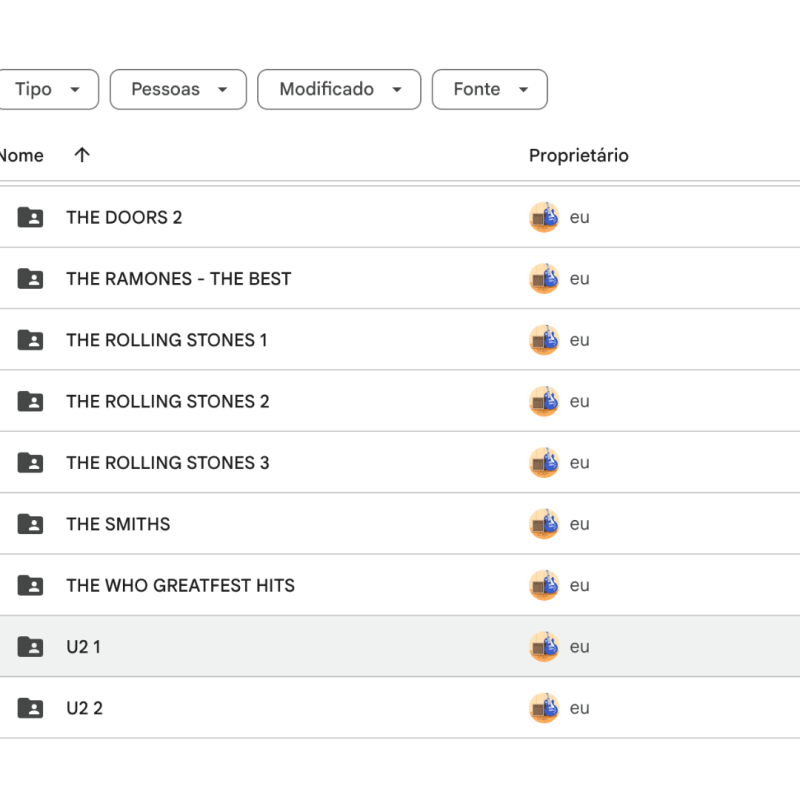Viewport: 800px width, 800px height.
Task: Select THE WHO GREATFEST HITS folder name
Action: pos(180,585)
